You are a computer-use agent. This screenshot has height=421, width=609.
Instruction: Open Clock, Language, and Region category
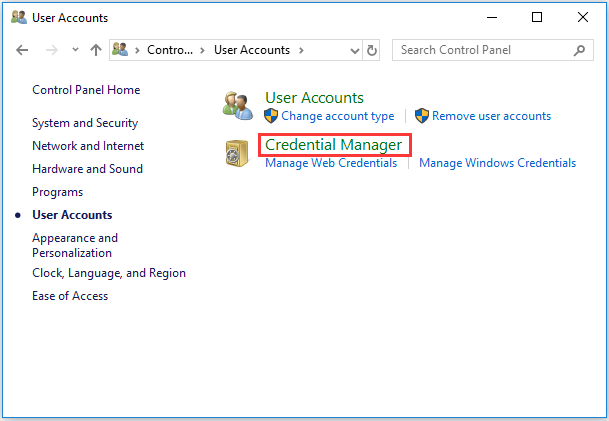click(x=109, y=273)
